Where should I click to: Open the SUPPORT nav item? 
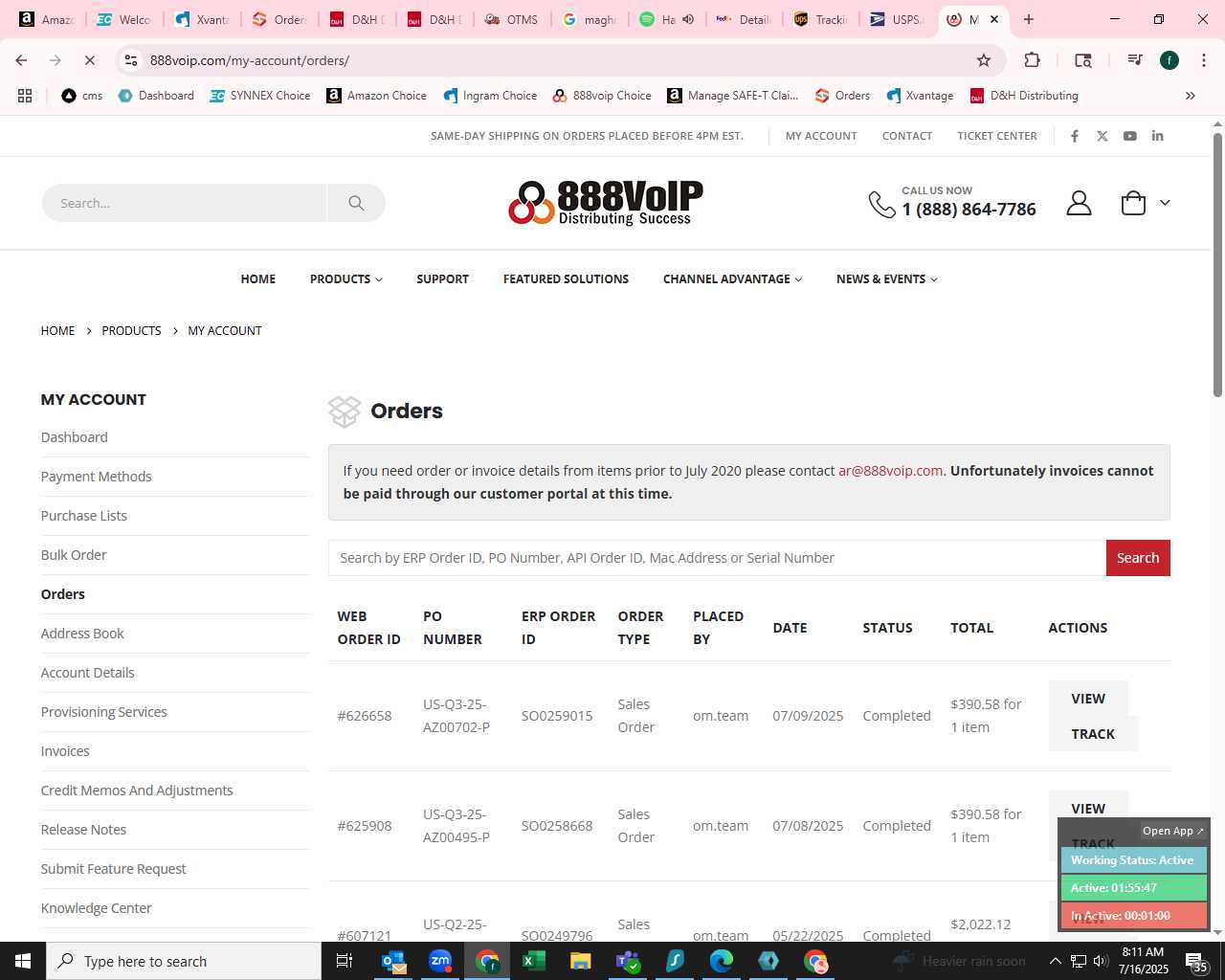[443, 279]
